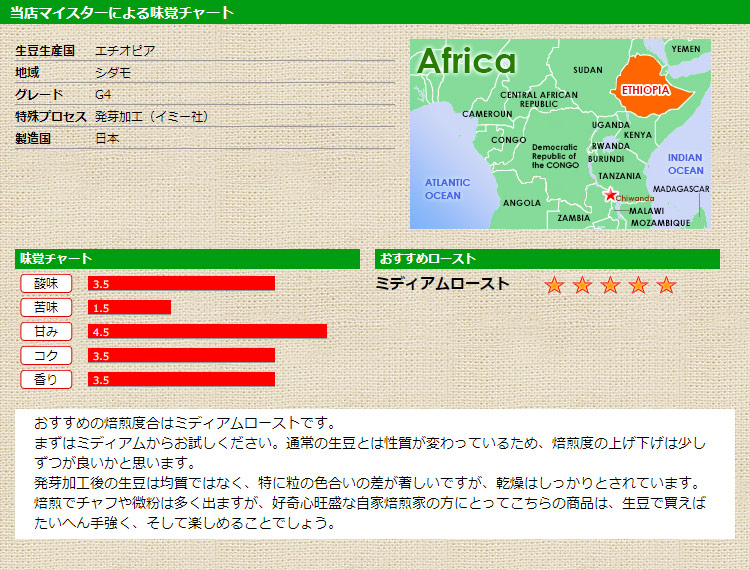Select the 苦味 taste label
The width and height of the screenshot is (750, 570).
[x=46, y=307]
